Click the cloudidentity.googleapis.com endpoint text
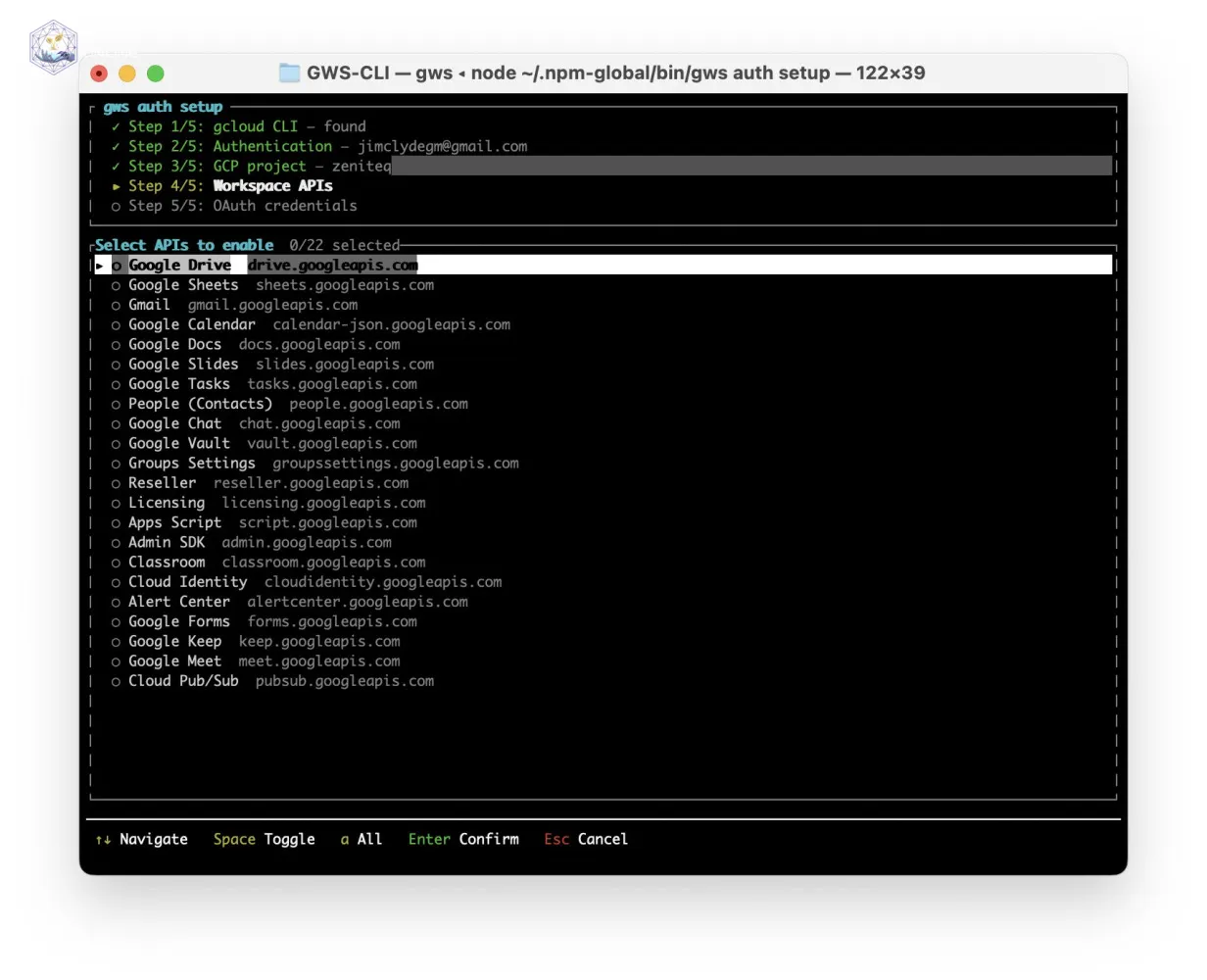 [x=383, y=582]
